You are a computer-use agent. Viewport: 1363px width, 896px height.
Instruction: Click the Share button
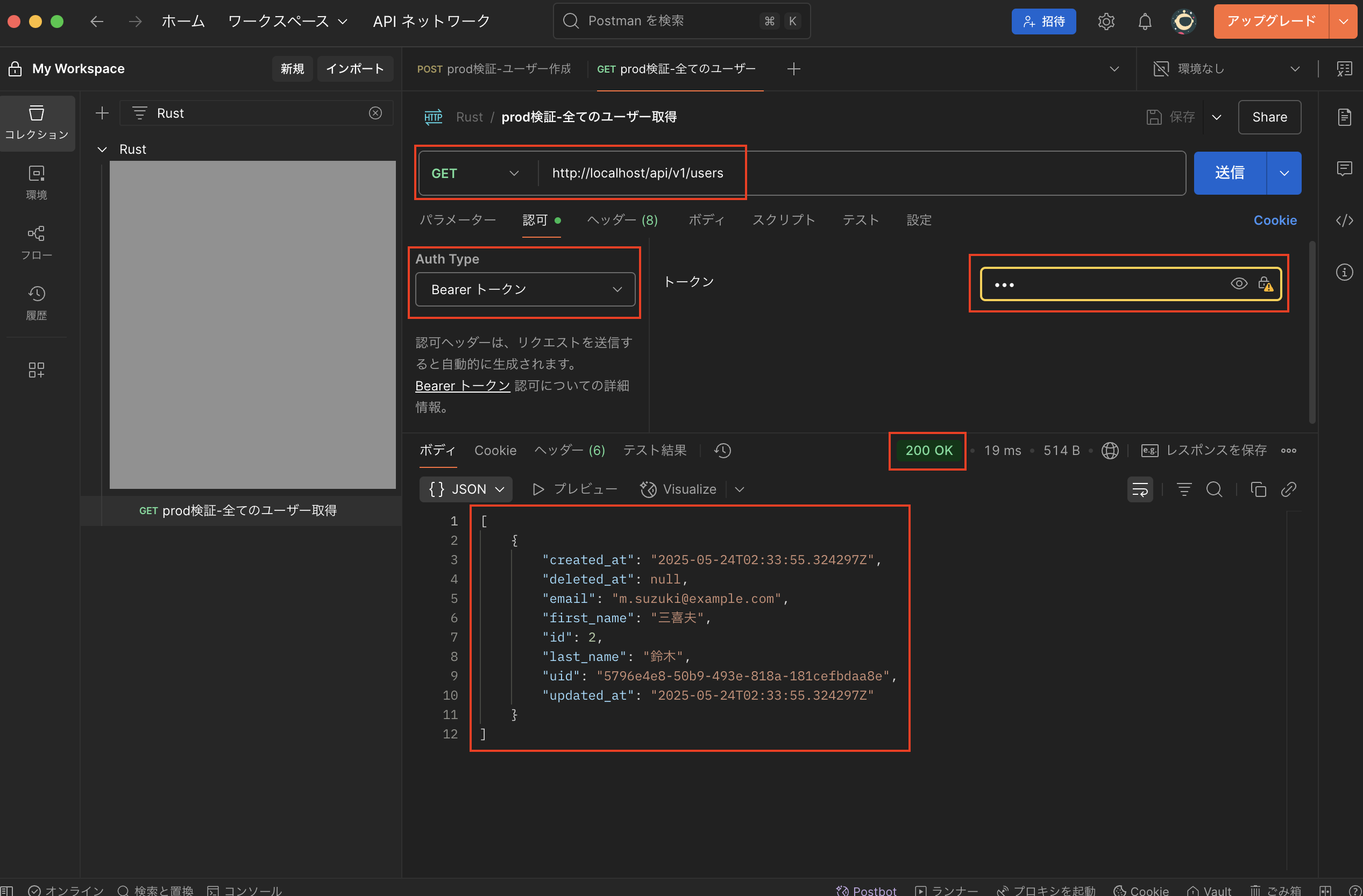tap(1269, 117)
